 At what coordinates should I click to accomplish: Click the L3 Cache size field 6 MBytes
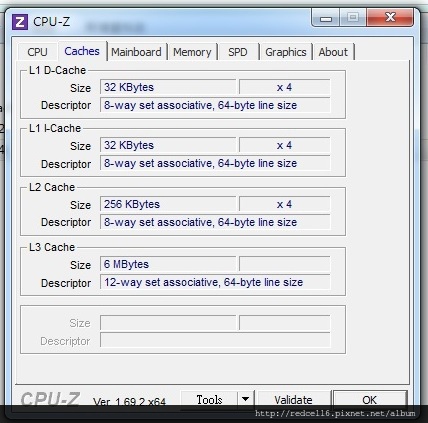(x=168, y=264)
